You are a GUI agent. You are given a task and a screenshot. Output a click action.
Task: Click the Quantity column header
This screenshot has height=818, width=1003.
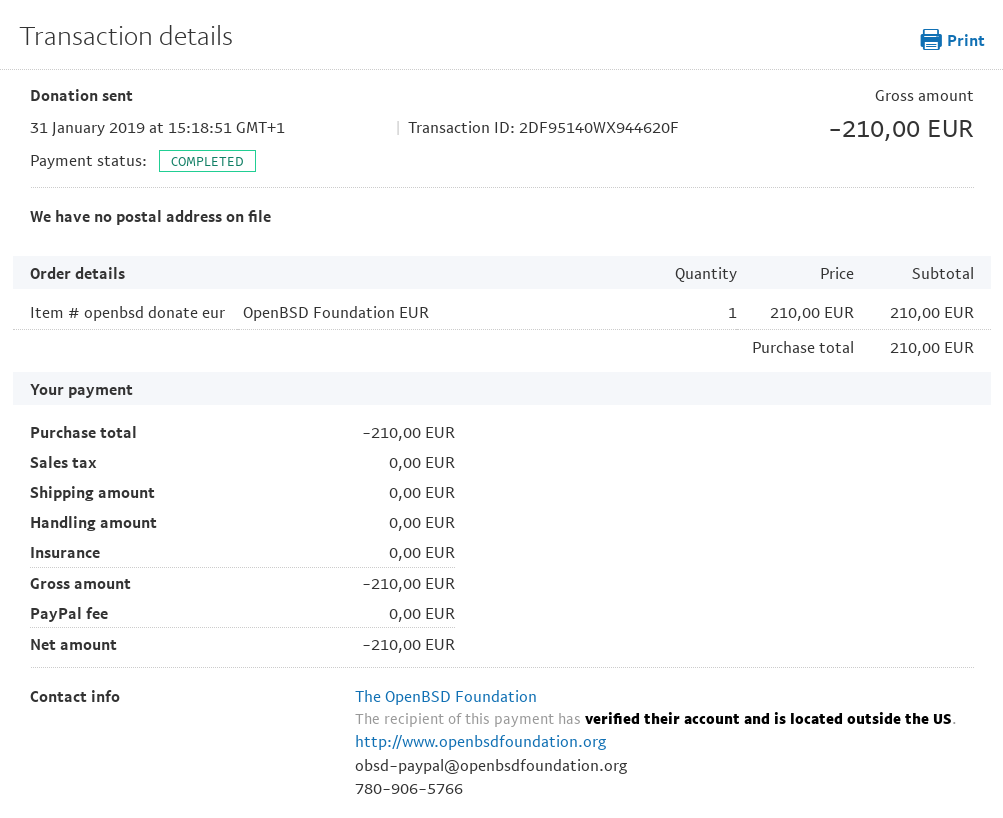706,274
